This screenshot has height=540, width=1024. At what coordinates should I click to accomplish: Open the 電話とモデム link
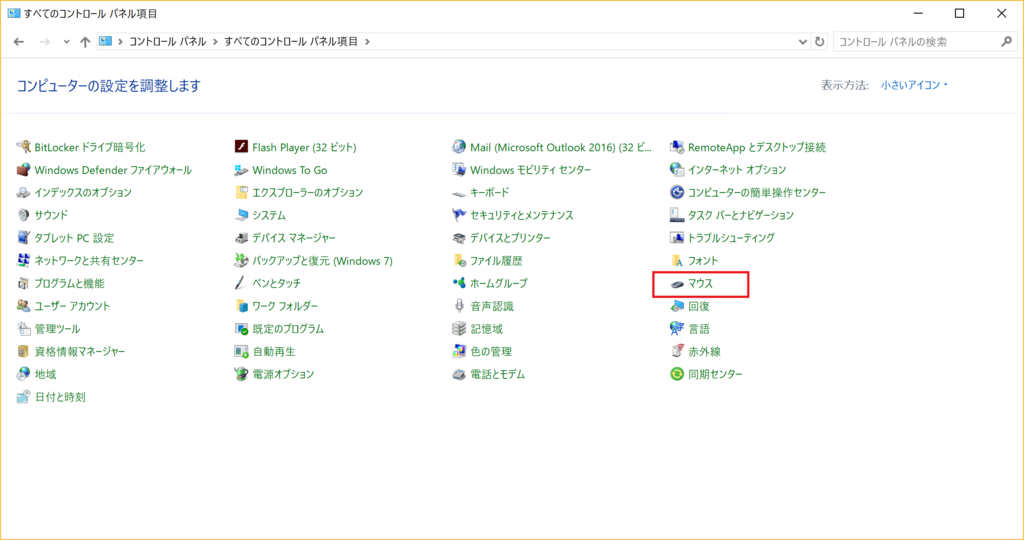[498, 374]
